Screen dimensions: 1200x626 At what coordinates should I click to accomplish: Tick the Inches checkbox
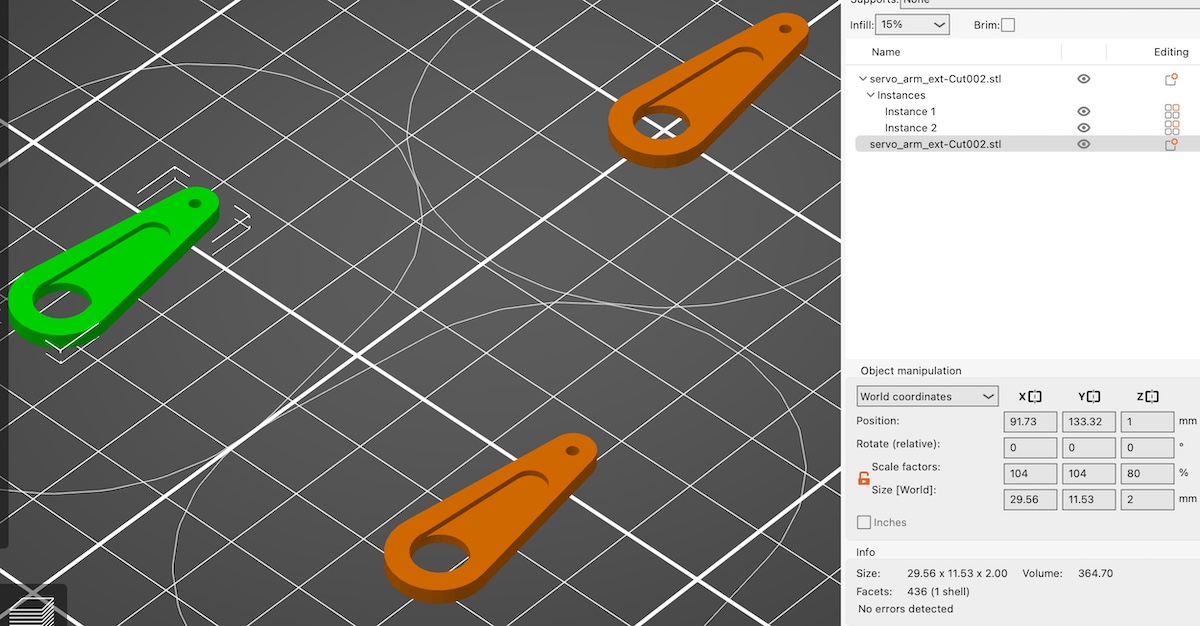point(864,522)
